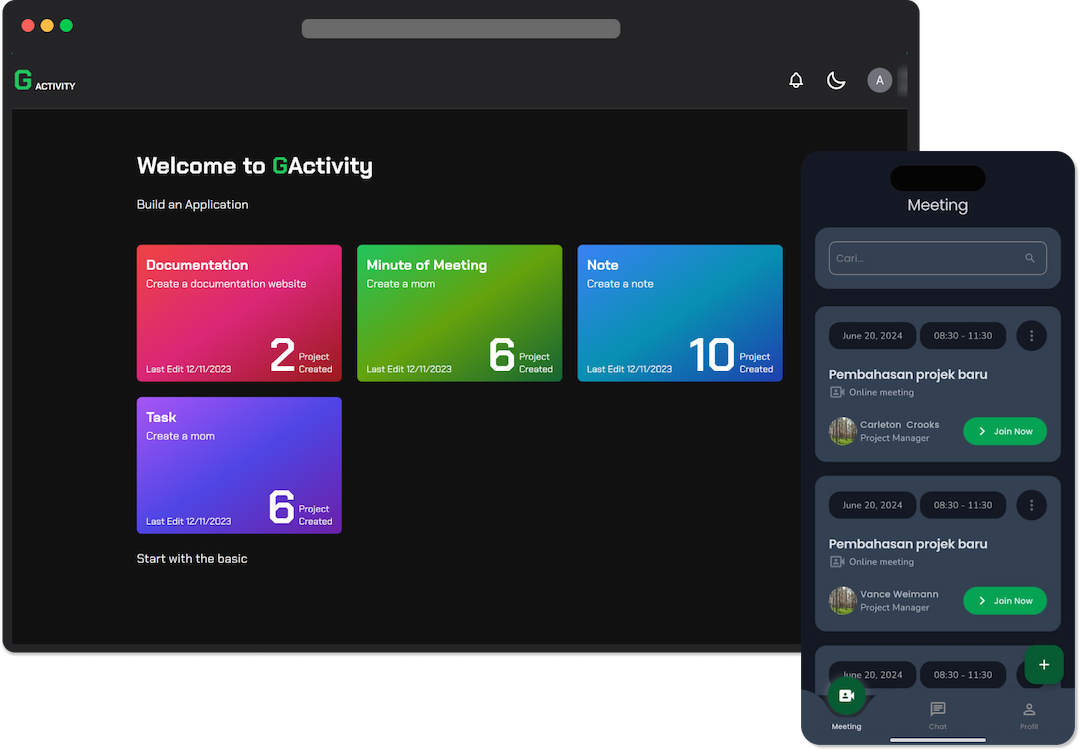
Task: Click the Cari search input field
Action: click(x=925, y=258)
